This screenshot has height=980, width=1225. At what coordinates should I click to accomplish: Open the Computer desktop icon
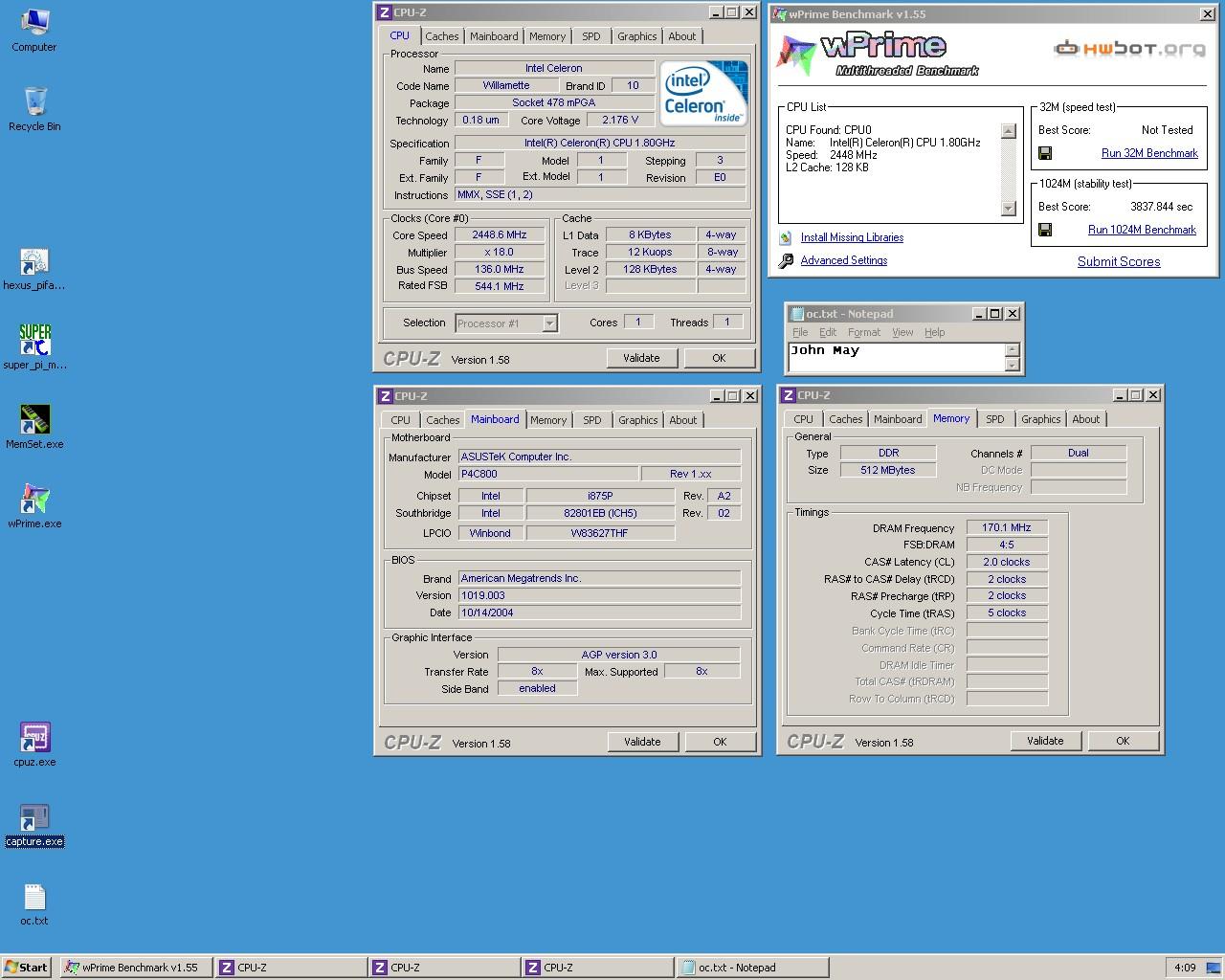[34, 30]
